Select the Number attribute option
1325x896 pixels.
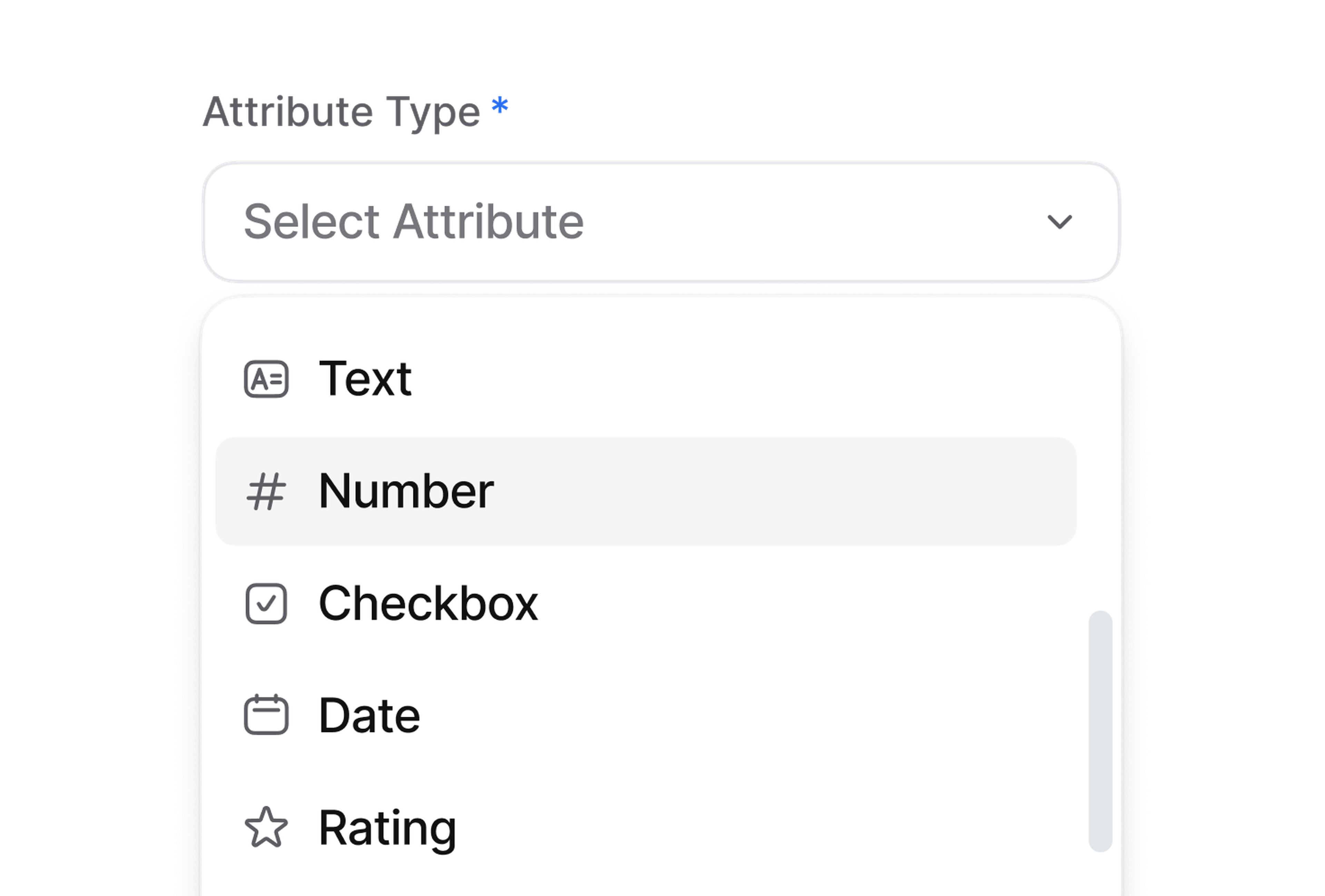click(x=406, y=491)
